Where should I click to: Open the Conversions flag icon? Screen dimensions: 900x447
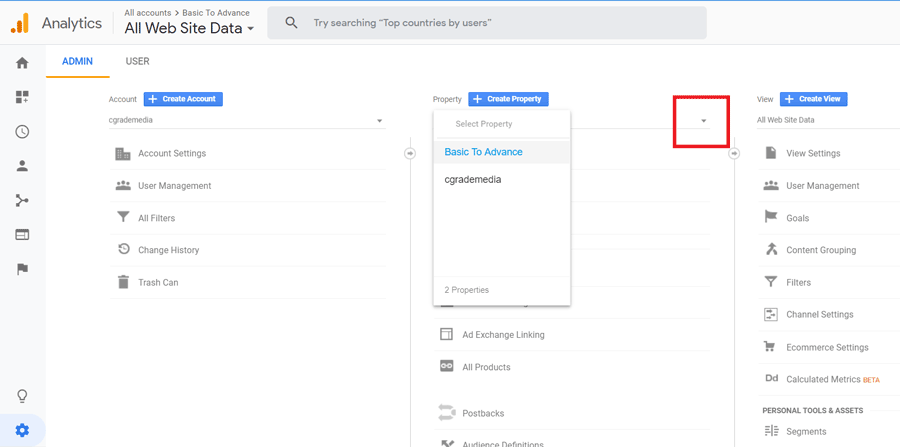point(22,269)
